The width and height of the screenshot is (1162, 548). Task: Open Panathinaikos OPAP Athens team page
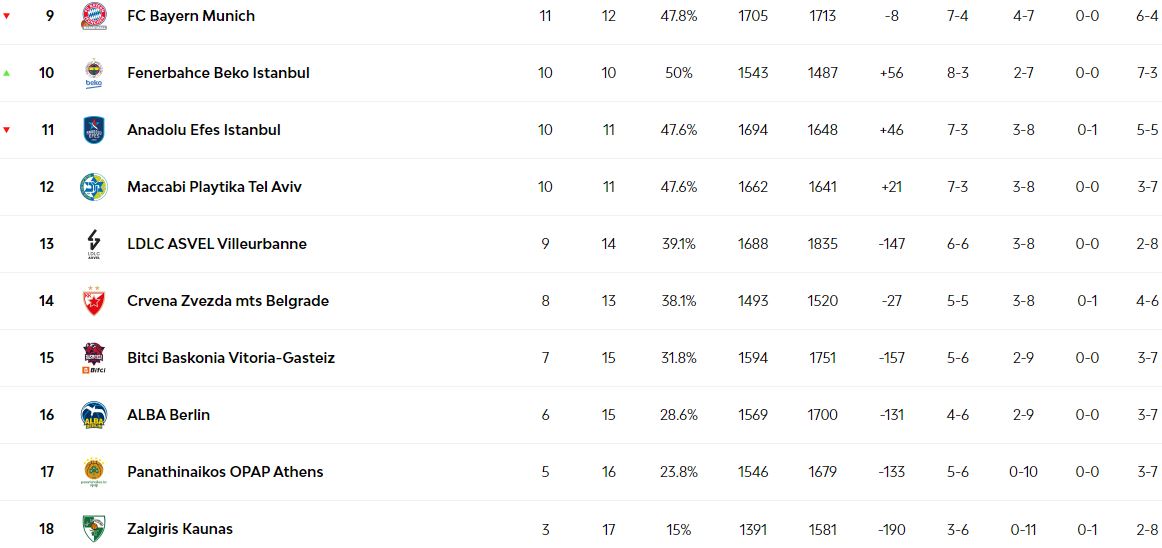point(225,472)
